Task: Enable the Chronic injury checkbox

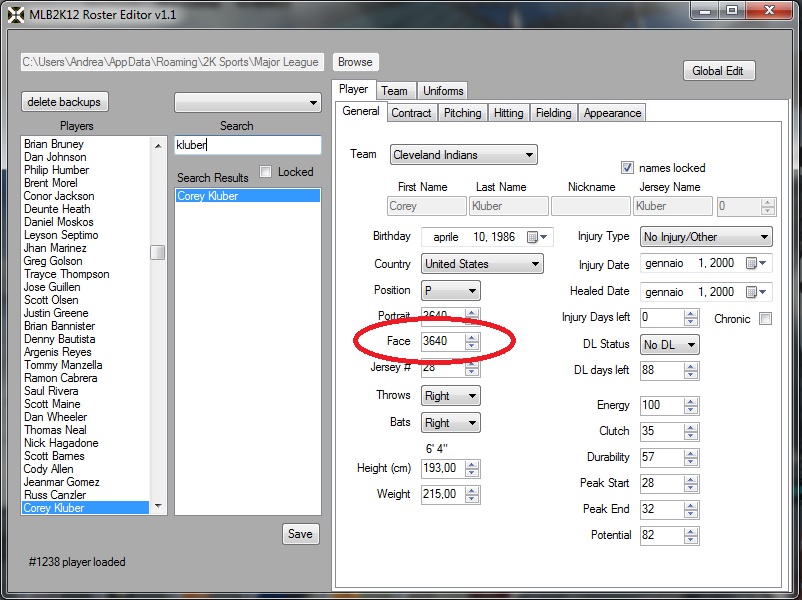Action: 766,319
